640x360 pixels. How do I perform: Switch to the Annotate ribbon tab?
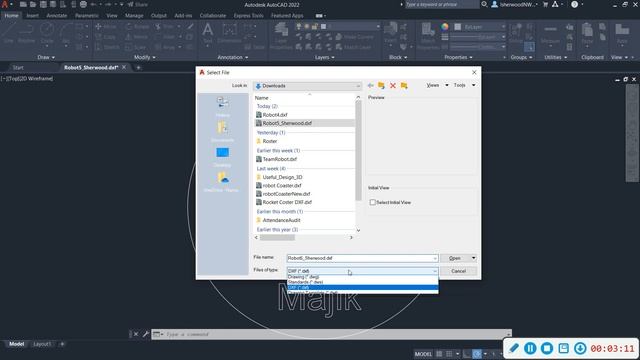(56, 16)
